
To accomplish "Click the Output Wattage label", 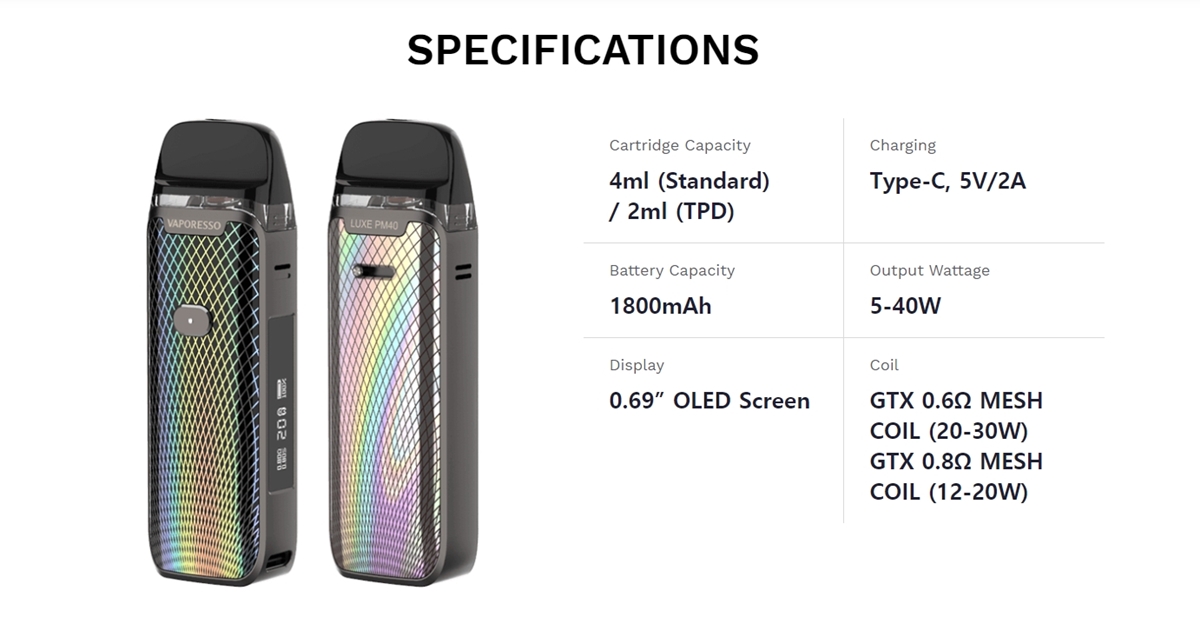I will [930, 270].
